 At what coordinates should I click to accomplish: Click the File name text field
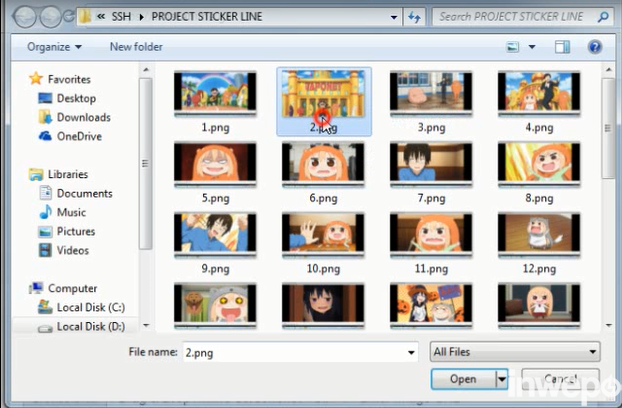click(294, 352)
